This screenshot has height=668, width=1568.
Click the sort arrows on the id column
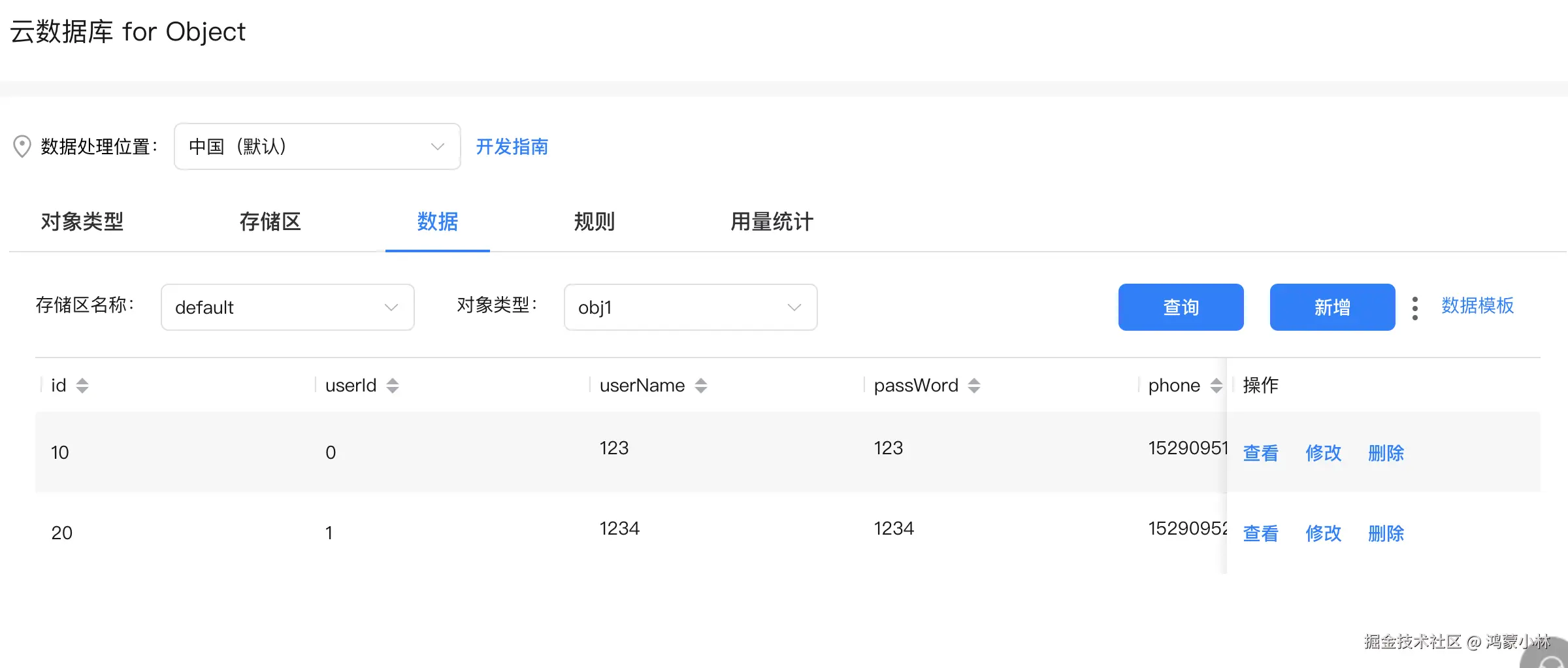click(x=82, y=385)
